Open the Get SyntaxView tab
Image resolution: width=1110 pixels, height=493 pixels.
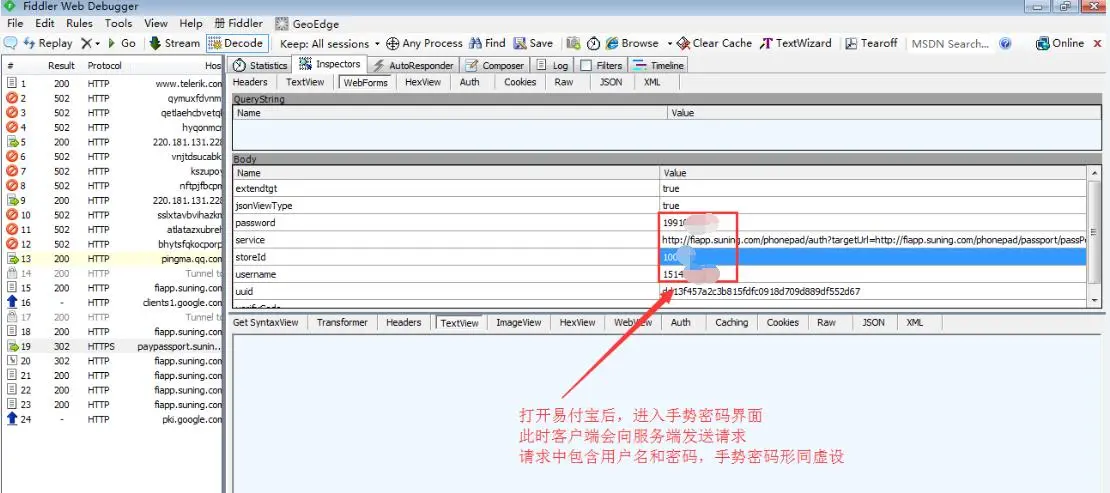pos(265,322)
